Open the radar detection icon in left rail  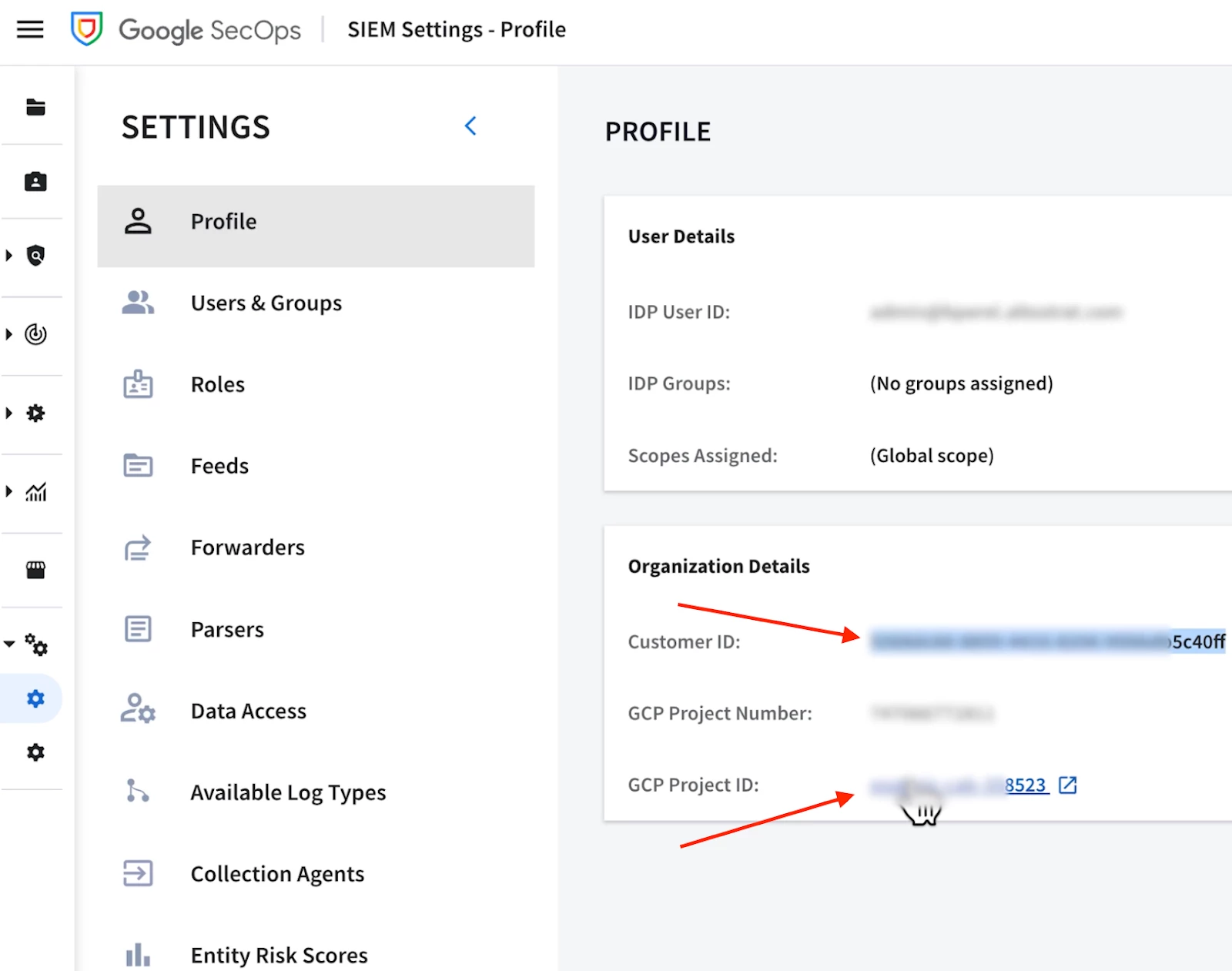coord(35,334)
